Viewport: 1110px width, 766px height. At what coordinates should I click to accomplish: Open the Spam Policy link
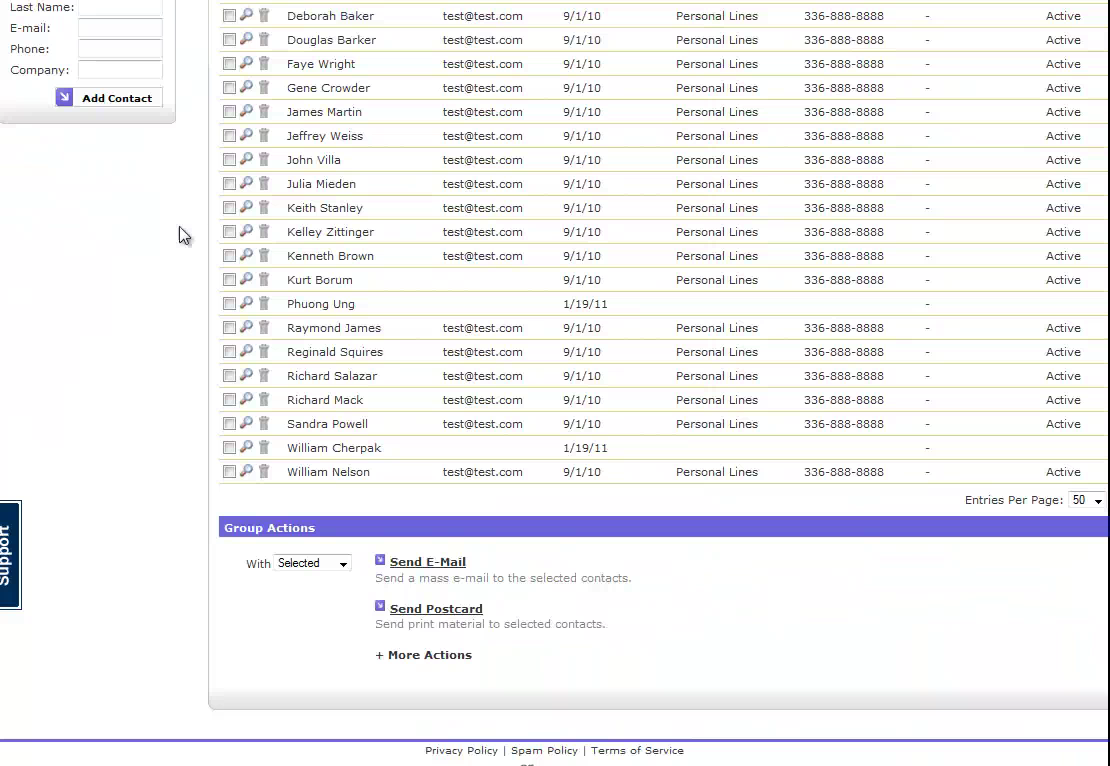544,750
